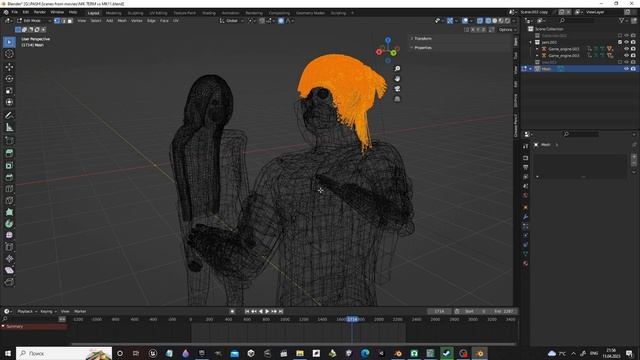Viewport: 640px width, 360px height.
Task: Switch to wireframe viewport shading
Action: pyautogui.click(x=489, y=20)
